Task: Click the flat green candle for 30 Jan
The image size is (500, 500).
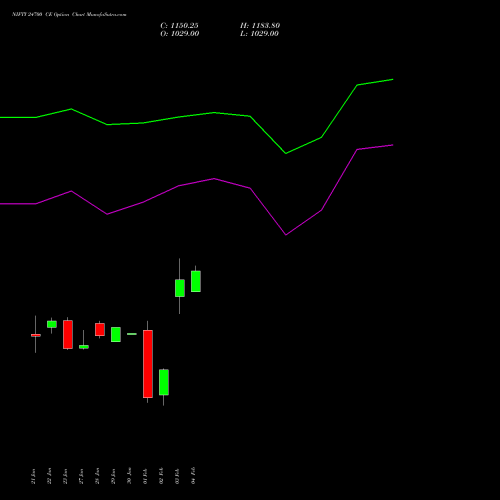Action: pyautogui.click(x=132, y=334)
